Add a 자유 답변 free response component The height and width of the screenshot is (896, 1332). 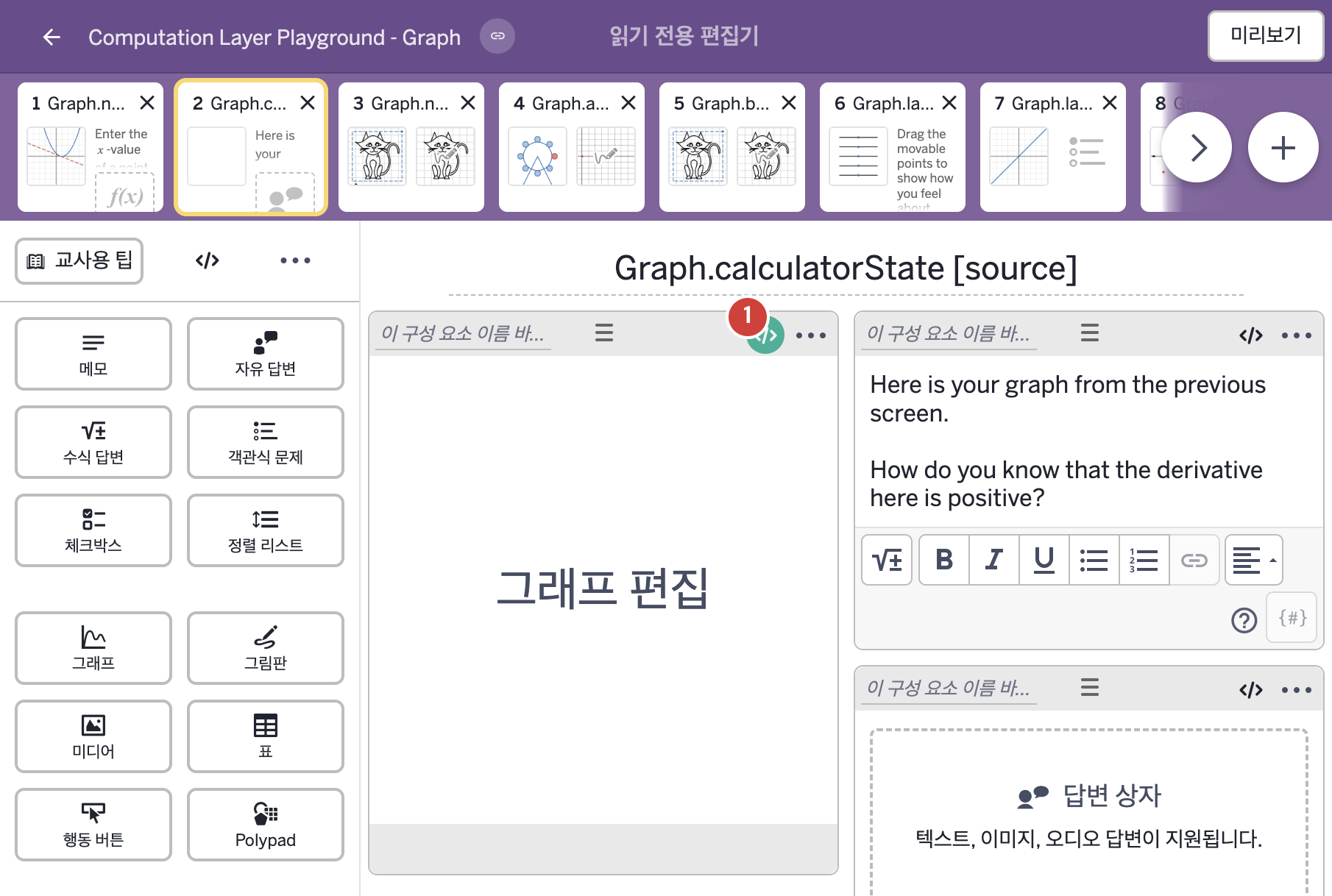266,354
